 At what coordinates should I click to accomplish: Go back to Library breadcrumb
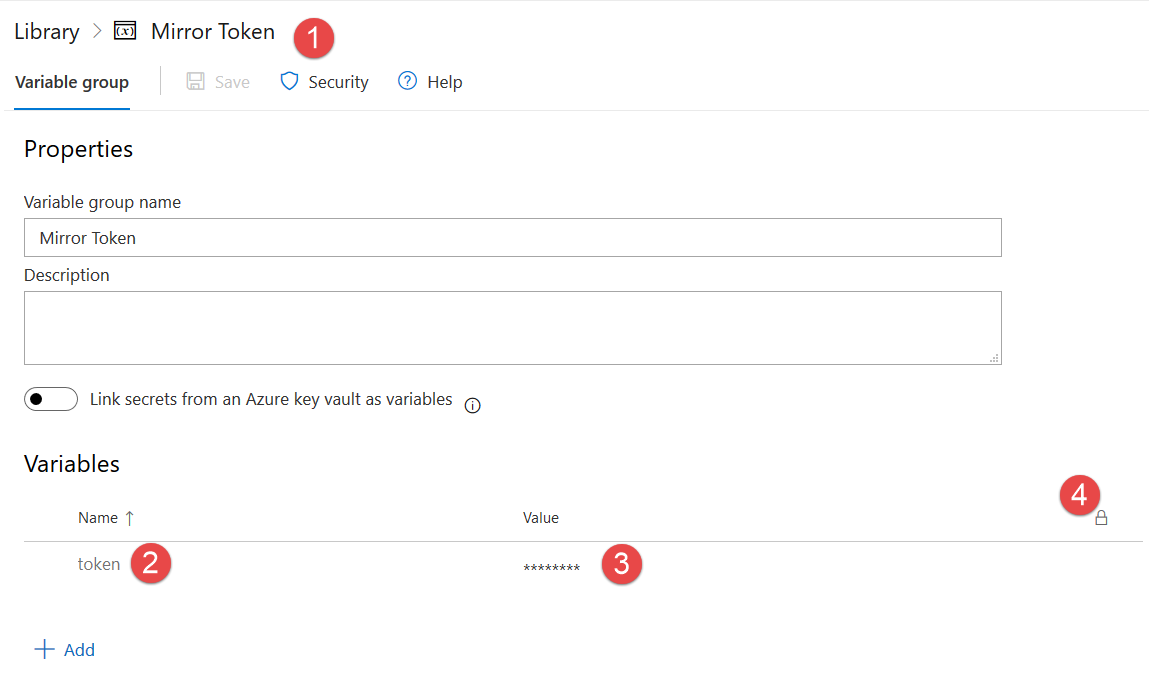tap(46, 31)
